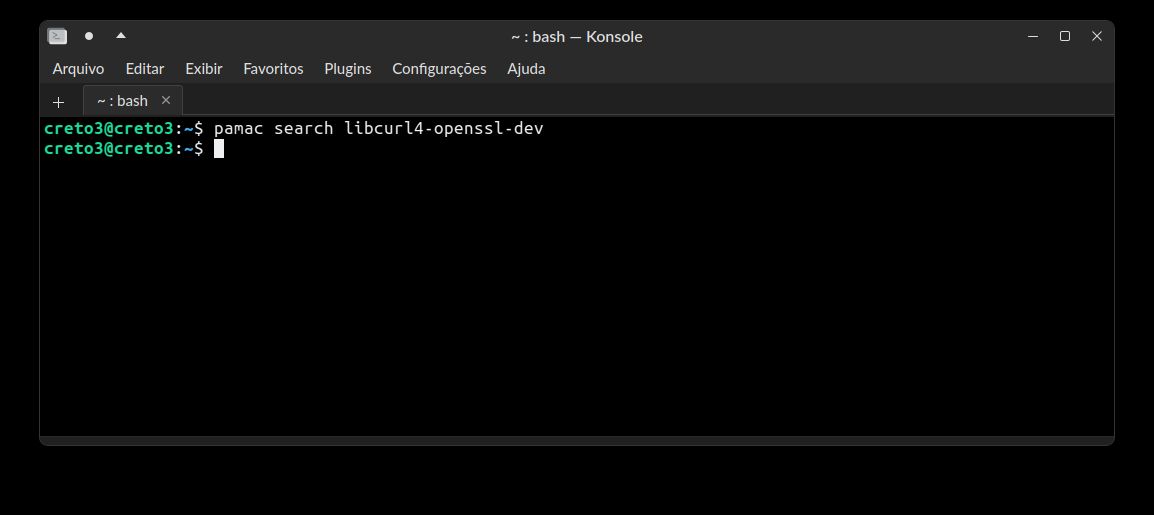1154x515 pixels.
Task: Open the Arquivo menu
Action: point(78,68)
